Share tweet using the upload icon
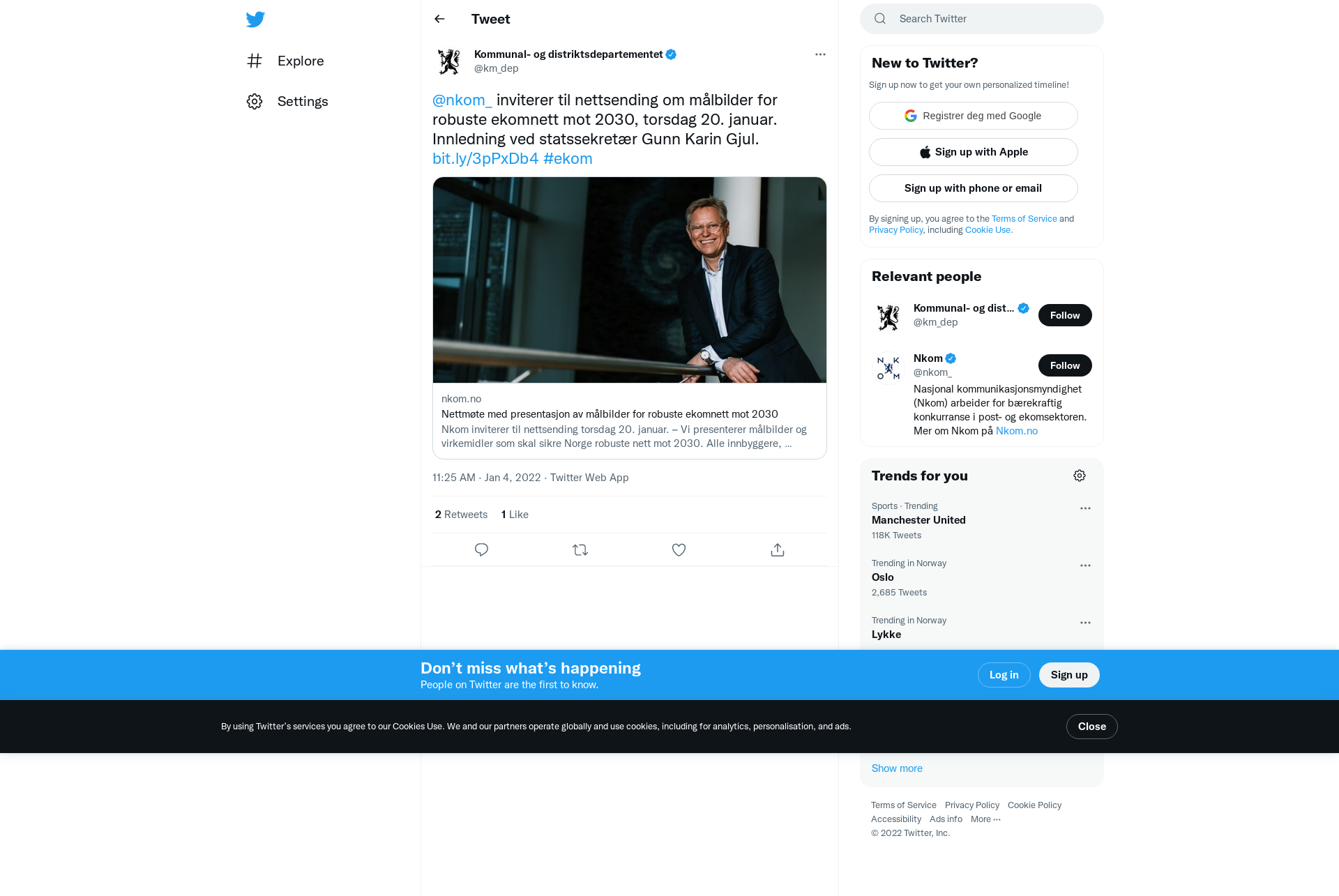1339x896 pixels. (x=778, y=550)
